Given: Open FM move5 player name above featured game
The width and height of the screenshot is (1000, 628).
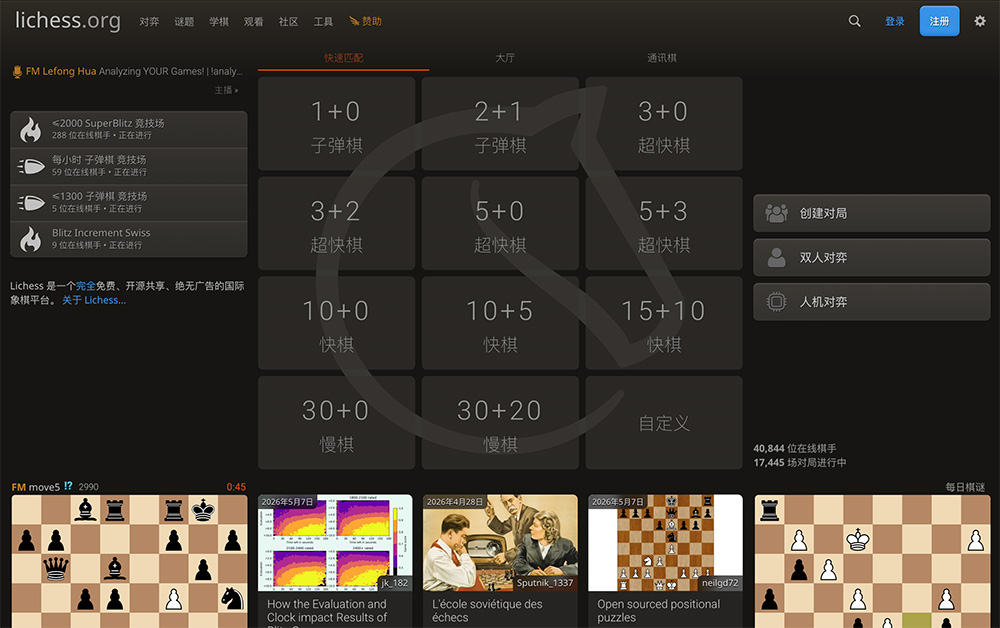Looking at the screenshot, I should (x=36, y=487).
